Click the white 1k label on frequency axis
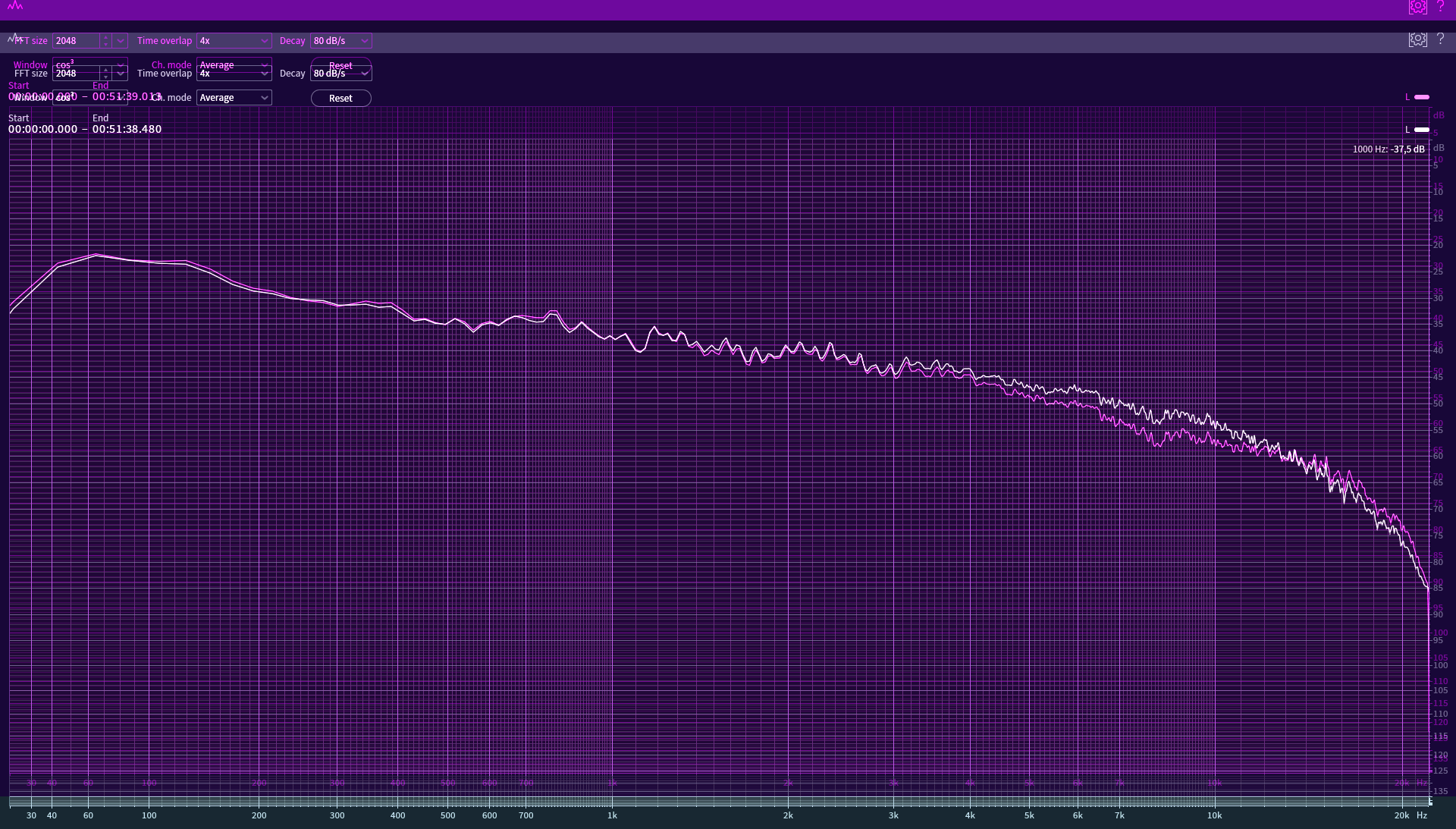The width and height of the screenshot is (1456, 829). coord(612,815)
